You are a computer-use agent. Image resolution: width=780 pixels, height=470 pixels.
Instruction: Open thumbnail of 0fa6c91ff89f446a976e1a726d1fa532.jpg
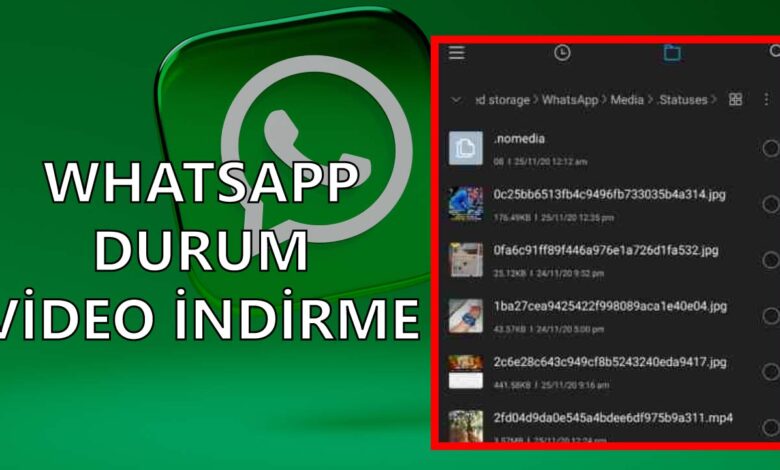click(466, 260)
